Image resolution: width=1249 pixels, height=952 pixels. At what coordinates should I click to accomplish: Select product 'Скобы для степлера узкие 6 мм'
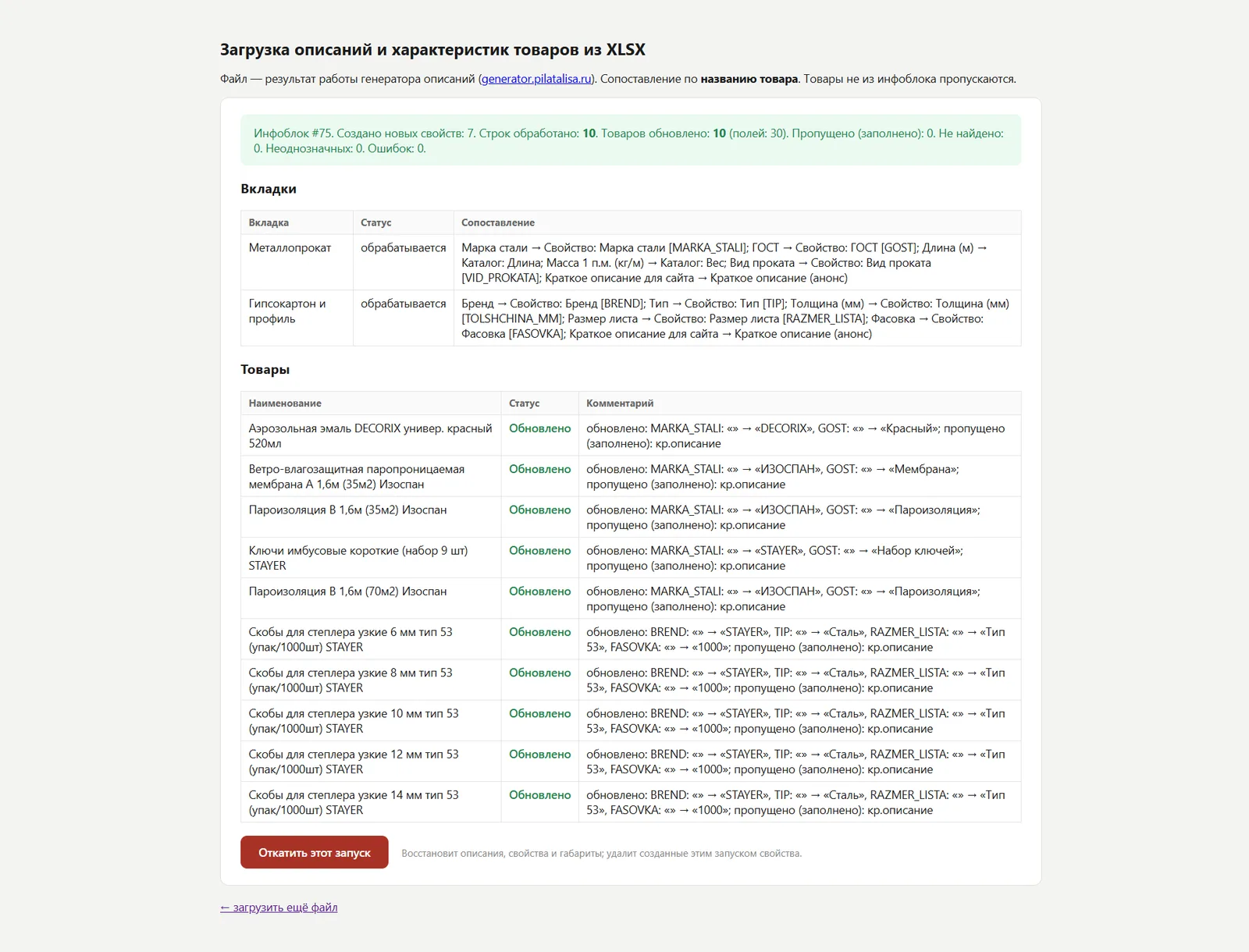[351, 639]
